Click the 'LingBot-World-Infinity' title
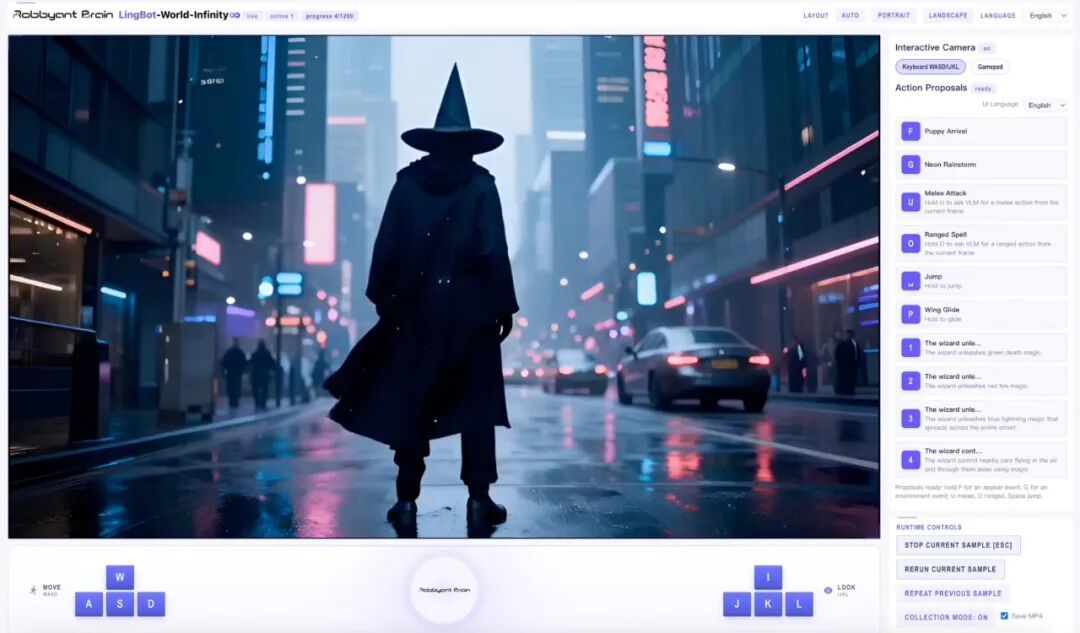Viewport: 1080px width, 633px height. [174, 14]
